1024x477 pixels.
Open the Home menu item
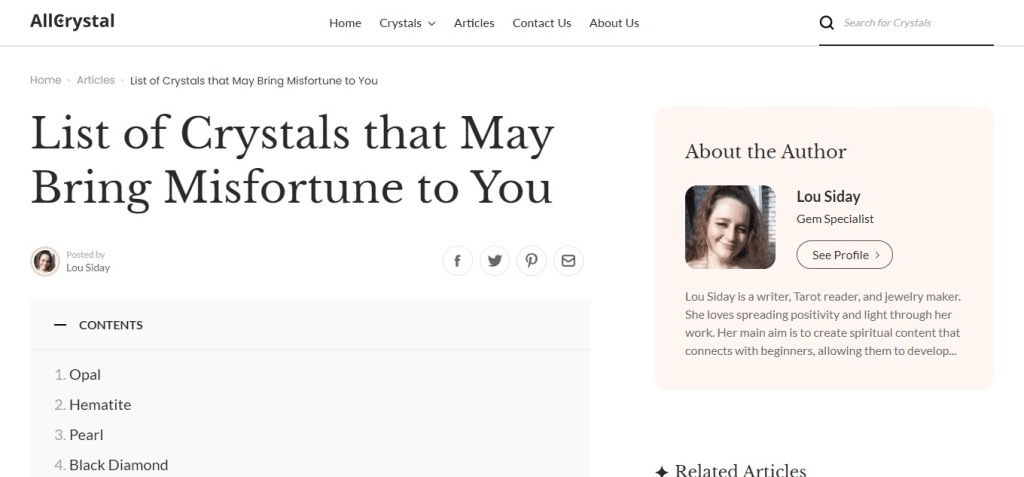tap(345, 23)
